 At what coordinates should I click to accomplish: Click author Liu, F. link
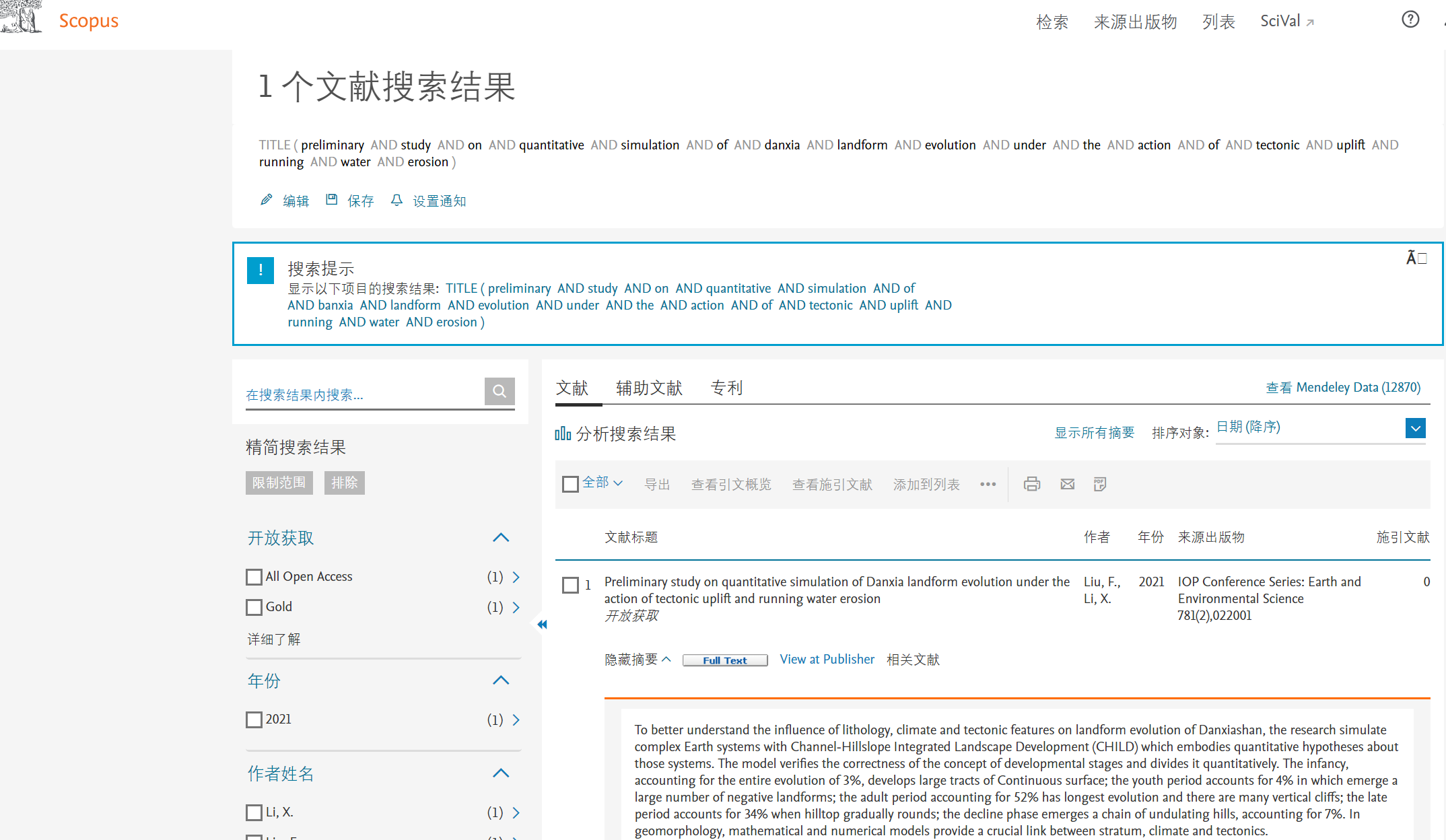(1102, 582)
